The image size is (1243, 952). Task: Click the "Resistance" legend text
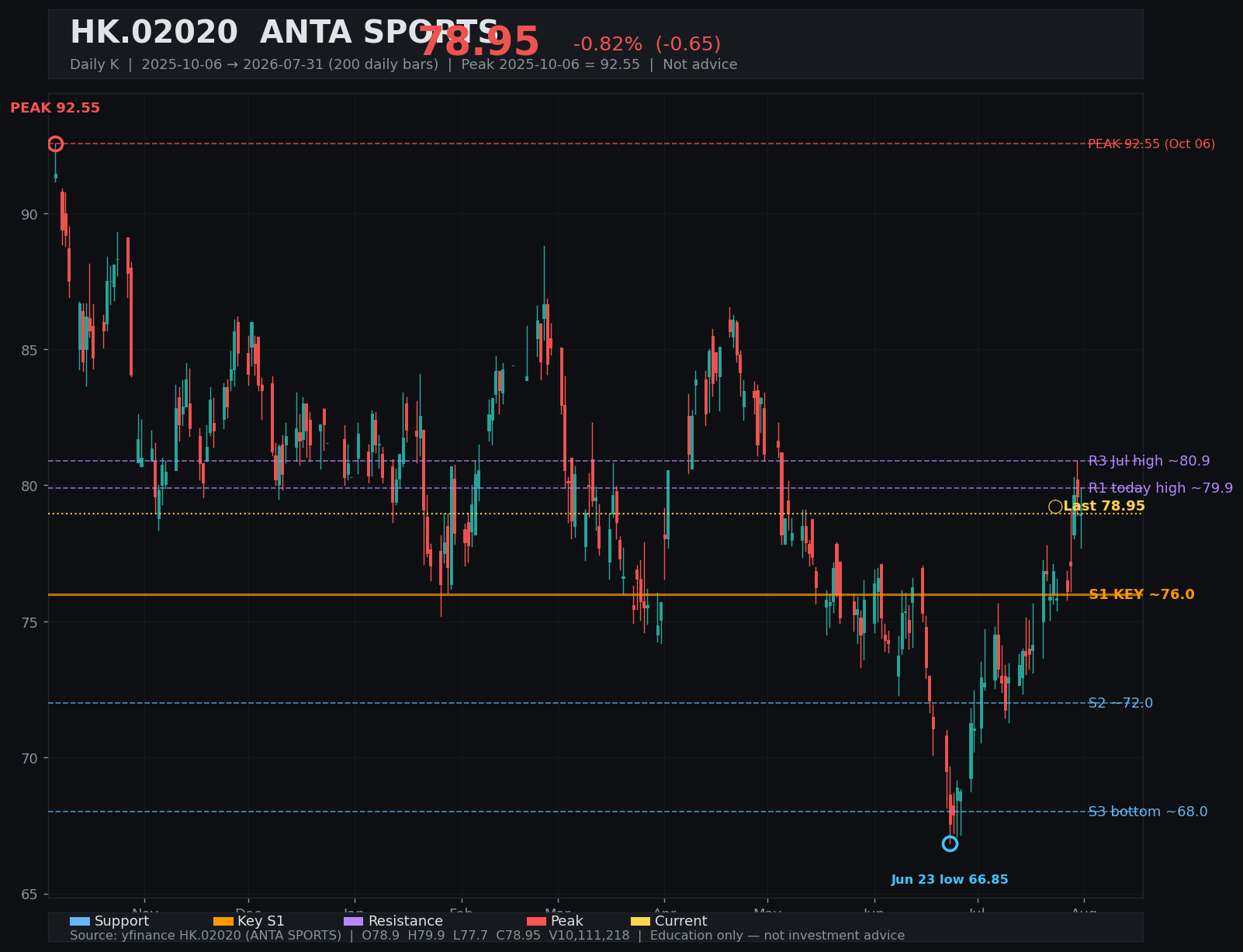tap(406, 922)
